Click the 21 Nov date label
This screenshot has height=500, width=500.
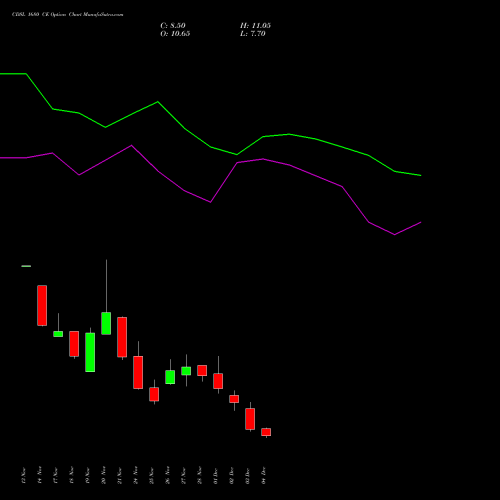pyautogui.click(x=119, y=475)
